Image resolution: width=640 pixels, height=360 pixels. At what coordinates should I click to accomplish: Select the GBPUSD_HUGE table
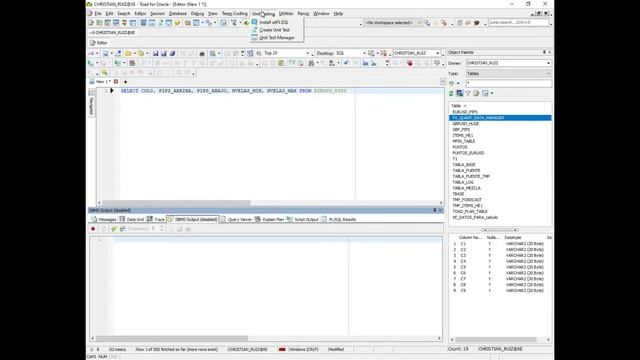click(466, 124)
